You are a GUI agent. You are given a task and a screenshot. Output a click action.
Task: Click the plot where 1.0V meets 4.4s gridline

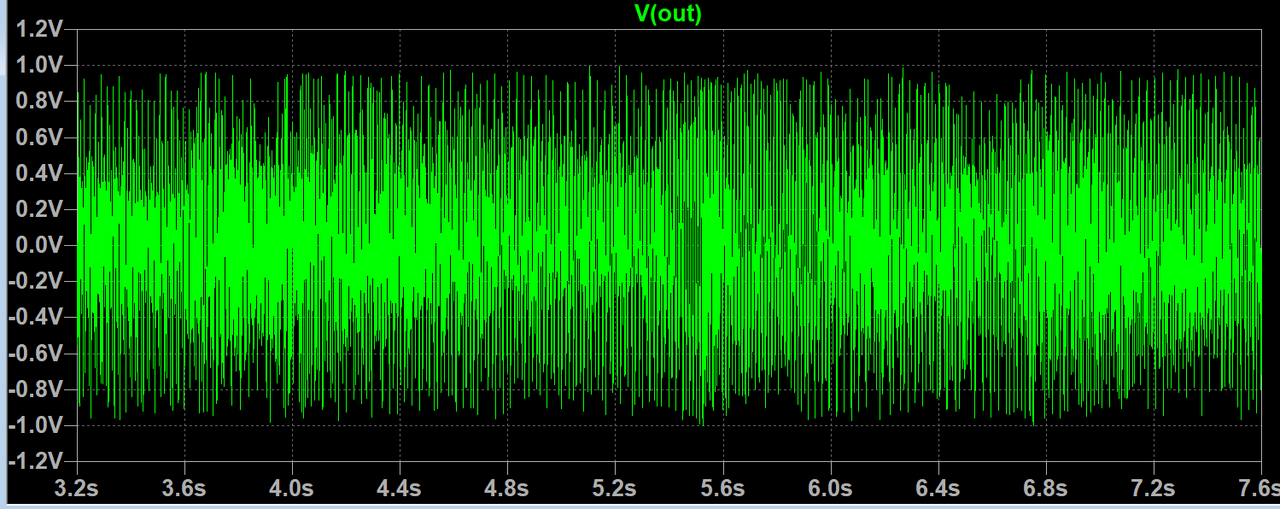pos(400,65)
